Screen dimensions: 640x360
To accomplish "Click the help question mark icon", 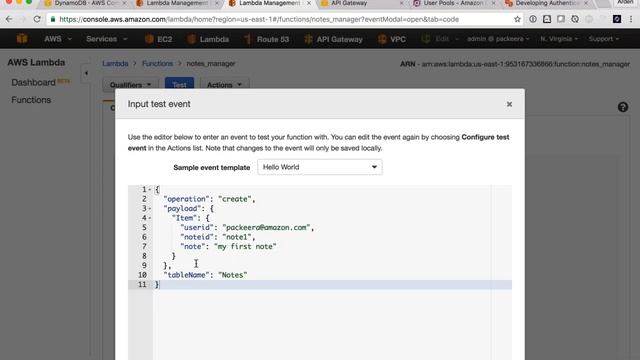I will coord(622,107).
